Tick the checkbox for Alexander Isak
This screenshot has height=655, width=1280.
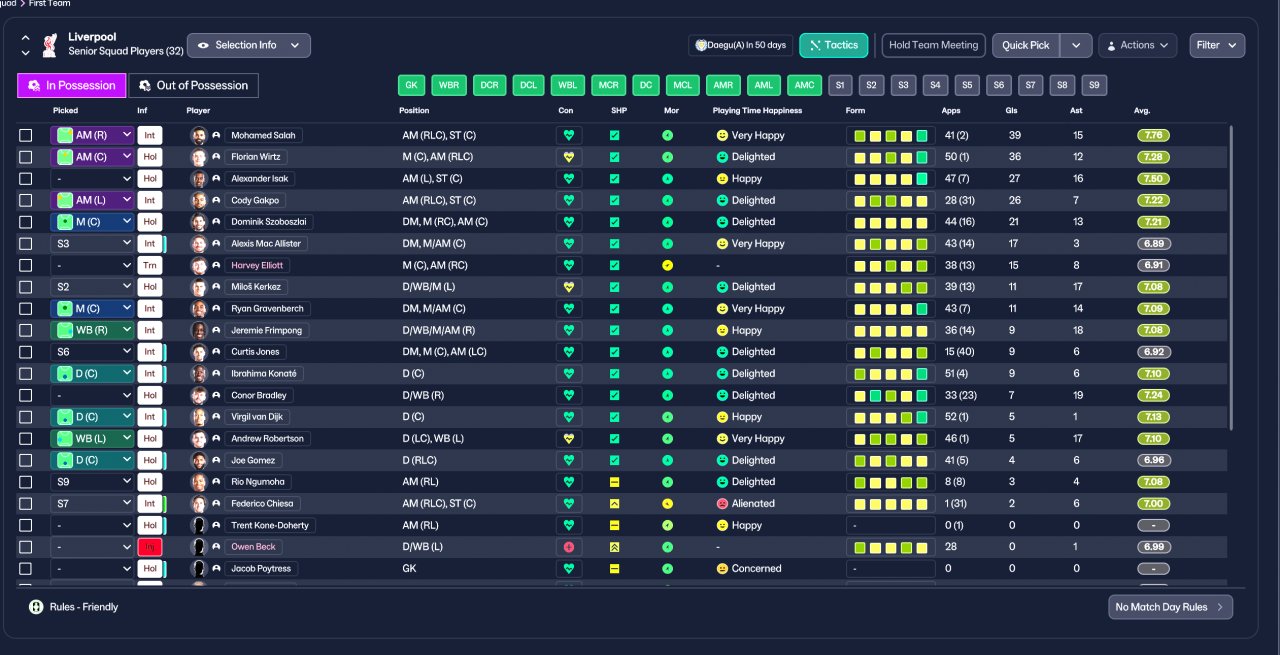tap(26, 179)
